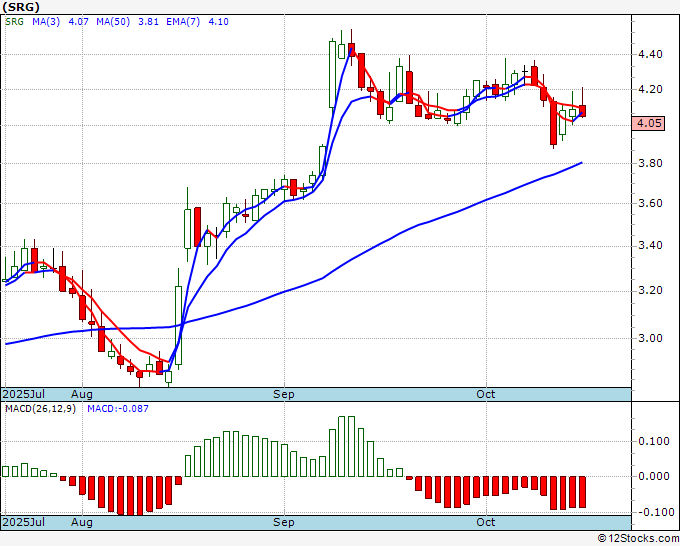The image size is (680, 546).
Task: Click the last red candlestick near 4.05
Action: 582,111
